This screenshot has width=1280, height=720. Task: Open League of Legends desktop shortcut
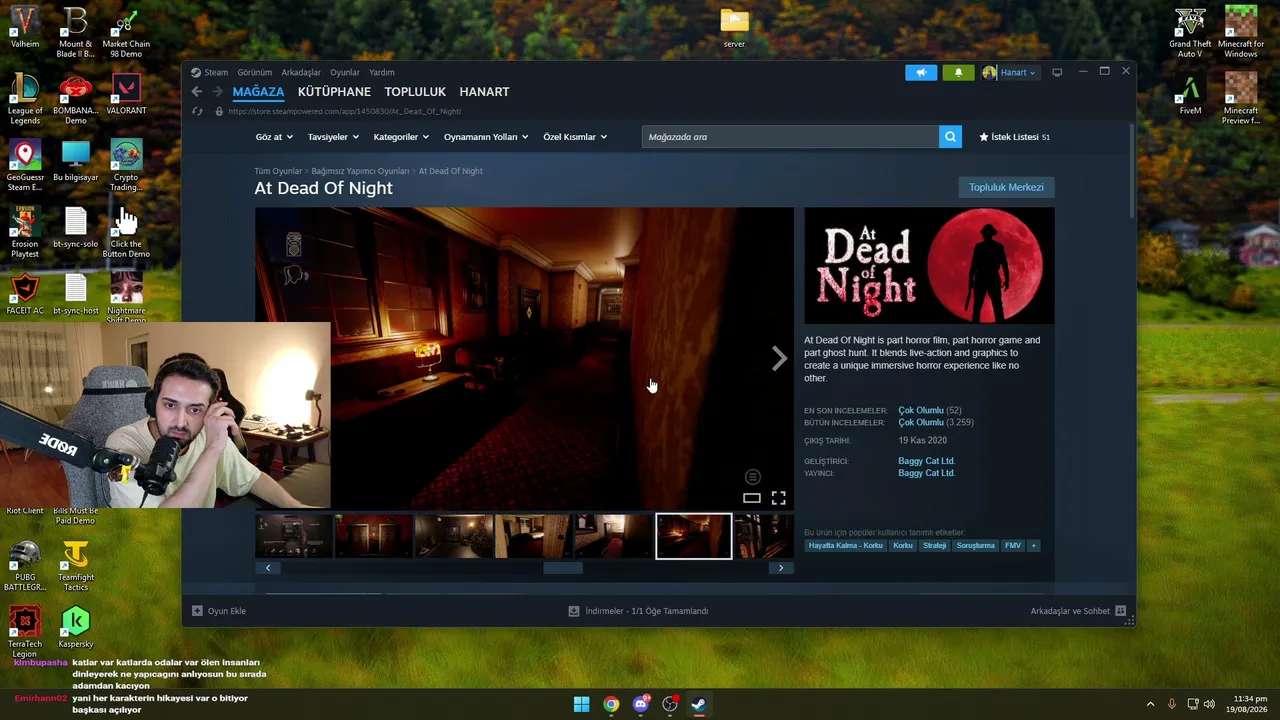tap(25, 98)
